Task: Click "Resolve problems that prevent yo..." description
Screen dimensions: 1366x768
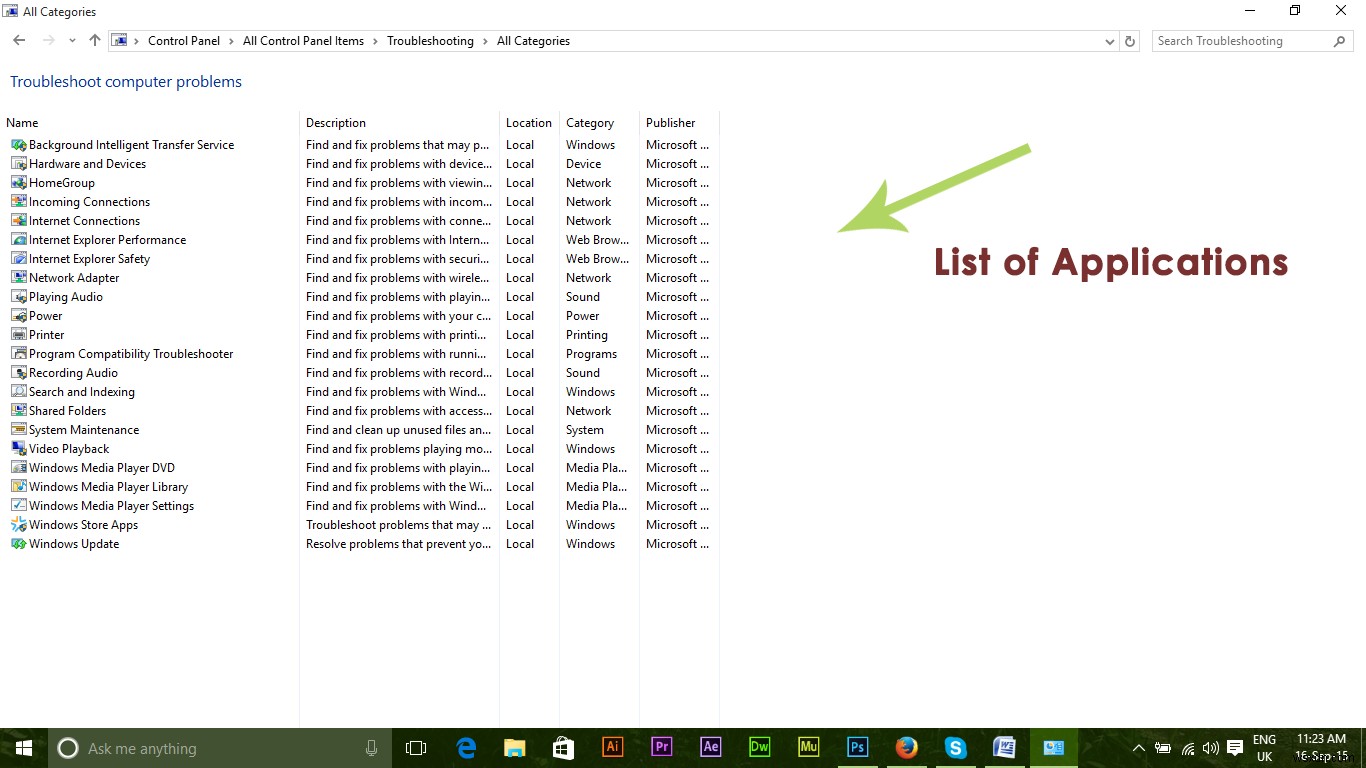Action: [x=399, y=544]
